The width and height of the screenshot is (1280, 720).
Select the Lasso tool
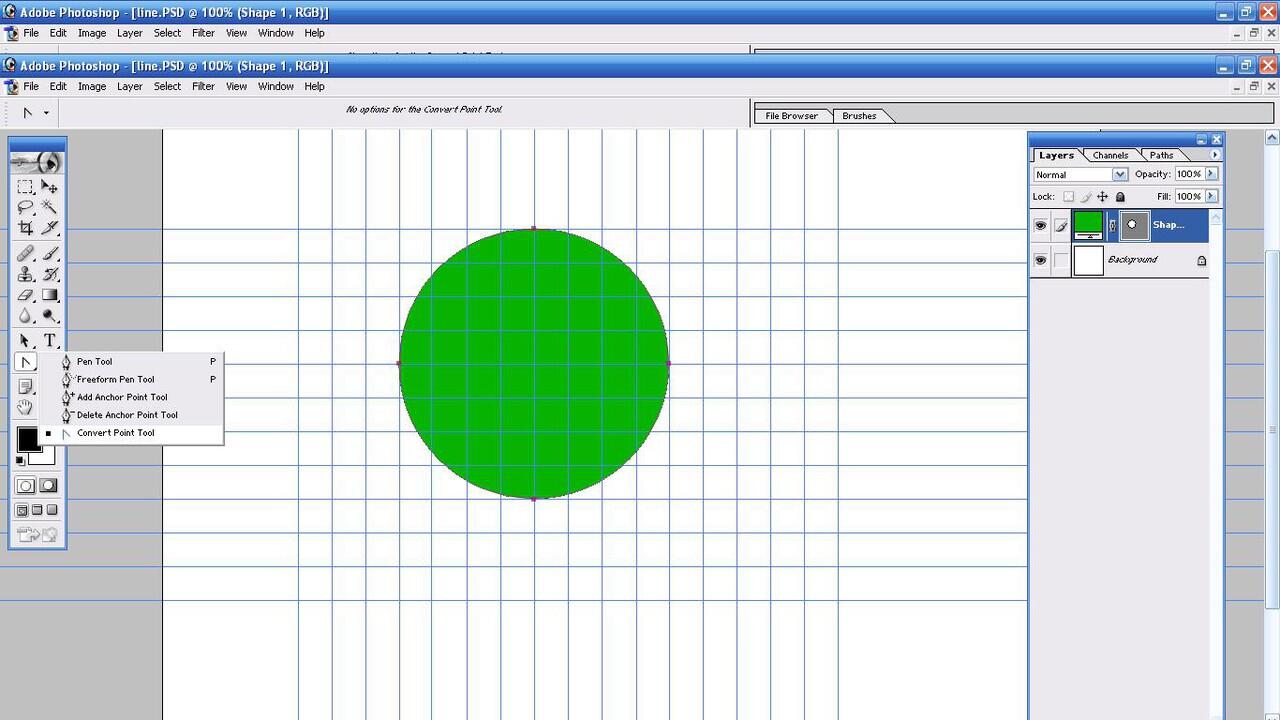click(26, 207)
